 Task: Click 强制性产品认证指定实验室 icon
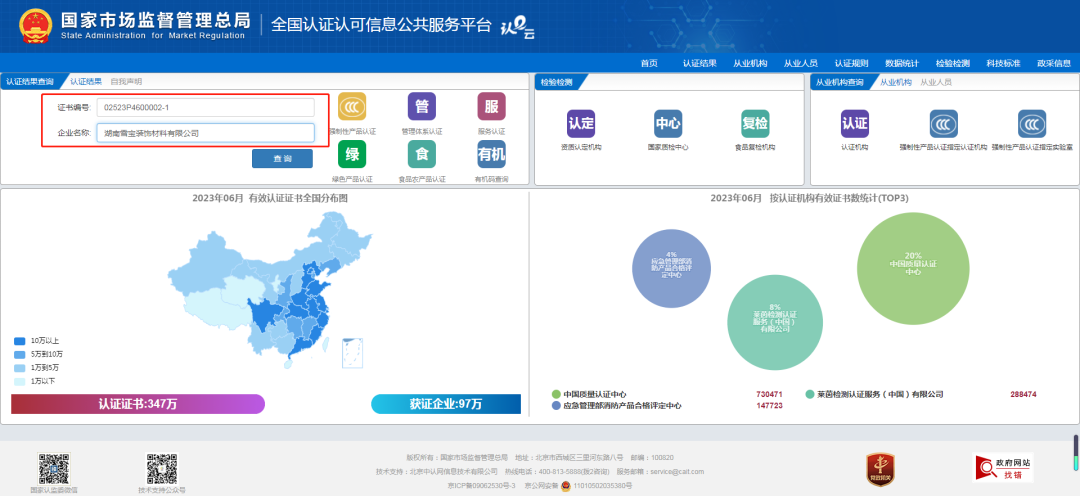point(1032,124)
